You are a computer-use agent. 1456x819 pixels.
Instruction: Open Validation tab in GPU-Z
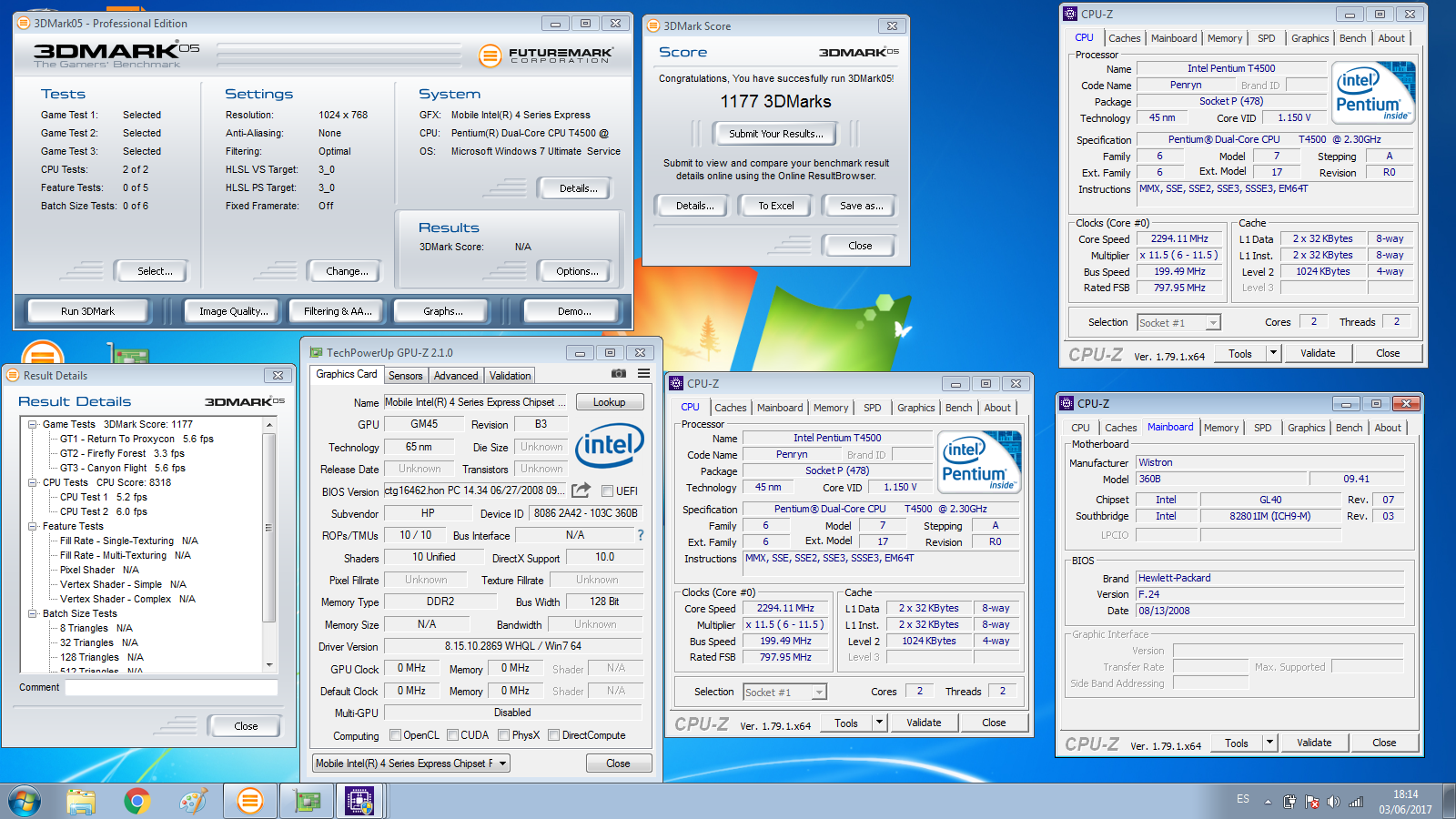[510, 376]
